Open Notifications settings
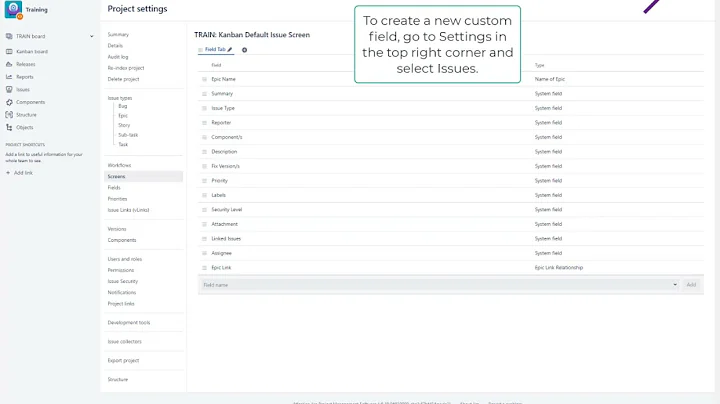The height and width of the screenshot is (404, 720). coord(122,292)
